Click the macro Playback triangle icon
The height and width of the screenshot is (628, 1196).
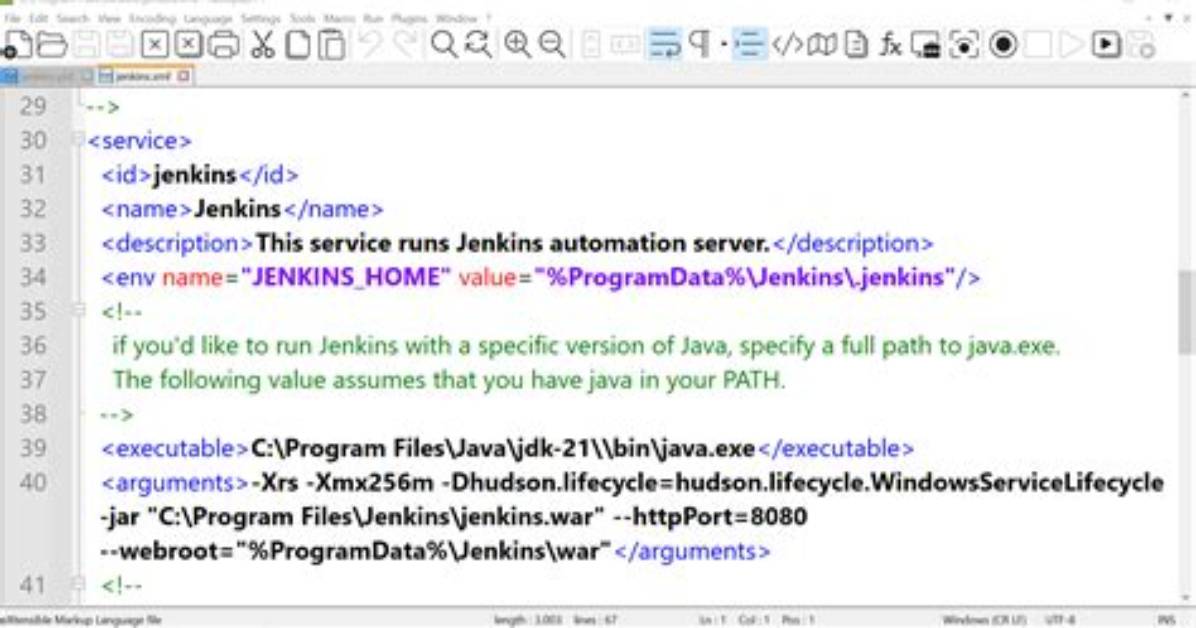pos(1072,45)
